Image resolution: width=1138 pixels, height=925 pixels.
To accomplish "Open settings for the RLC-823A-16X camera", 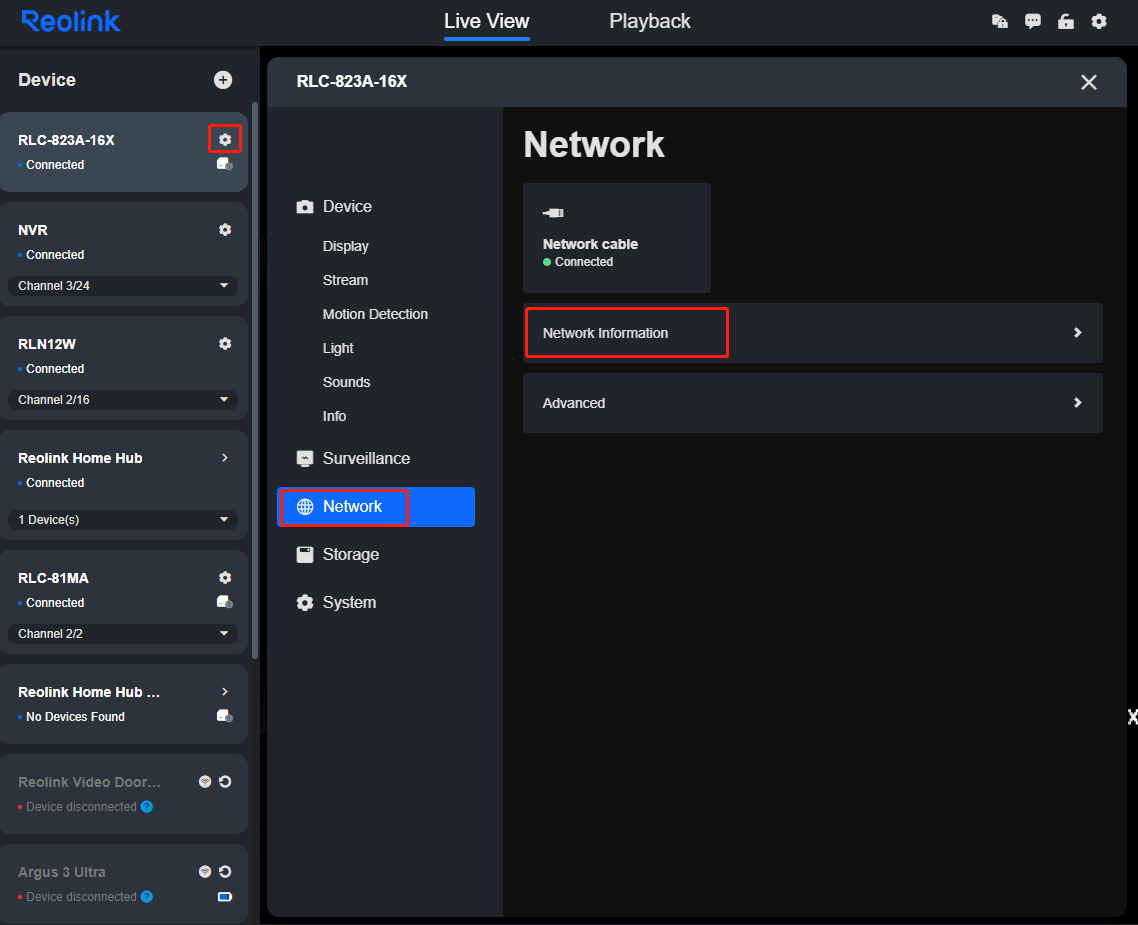I will coord(225,139).
